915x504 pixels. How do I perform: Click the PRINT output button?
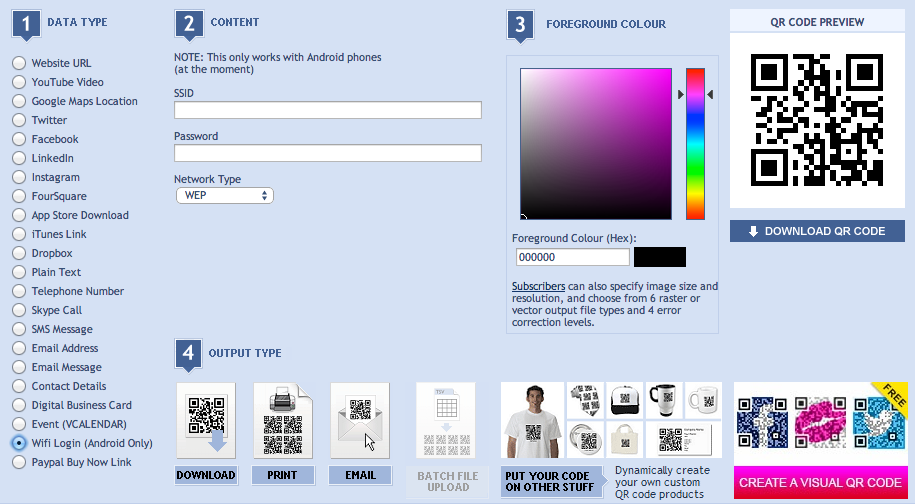283,475
